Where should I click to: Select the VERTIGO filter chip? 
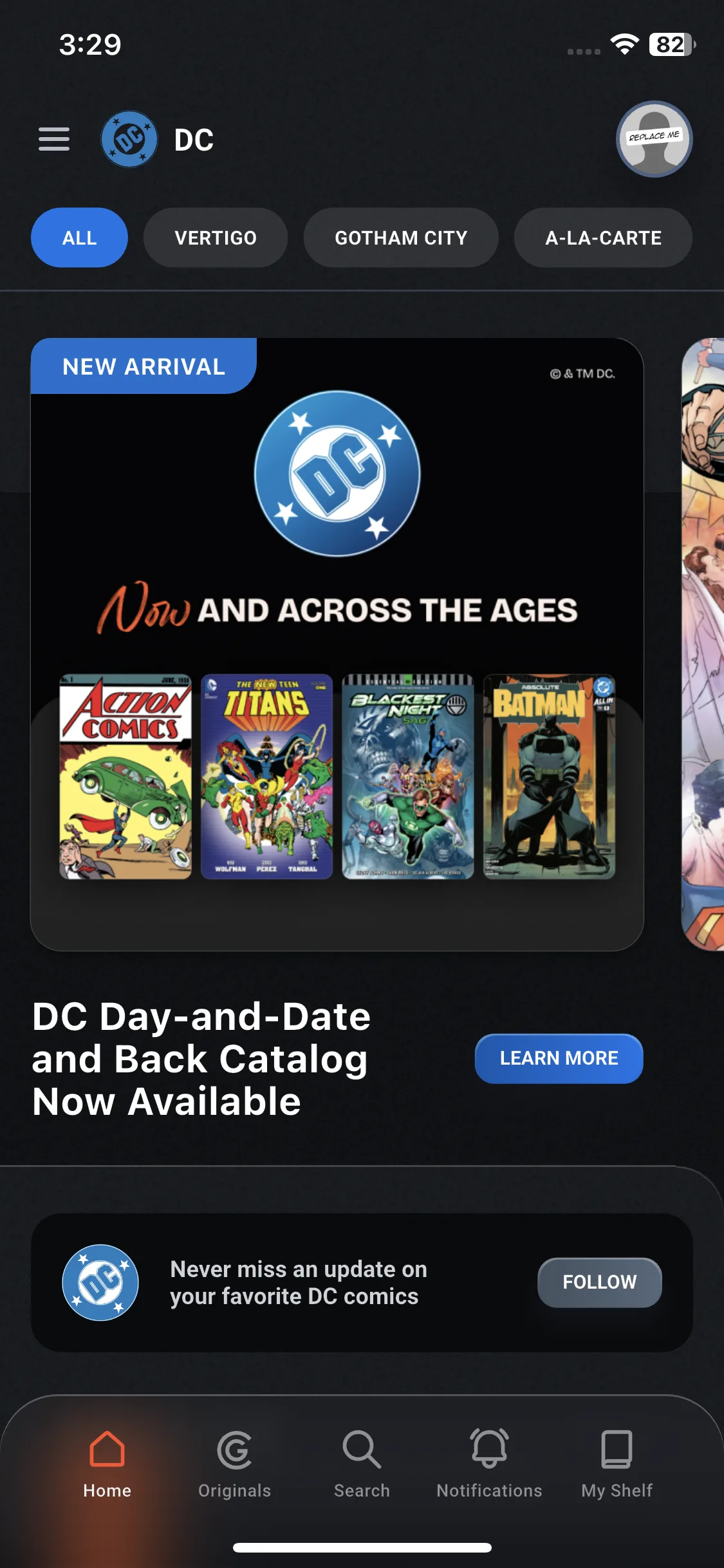pos(216,238)
